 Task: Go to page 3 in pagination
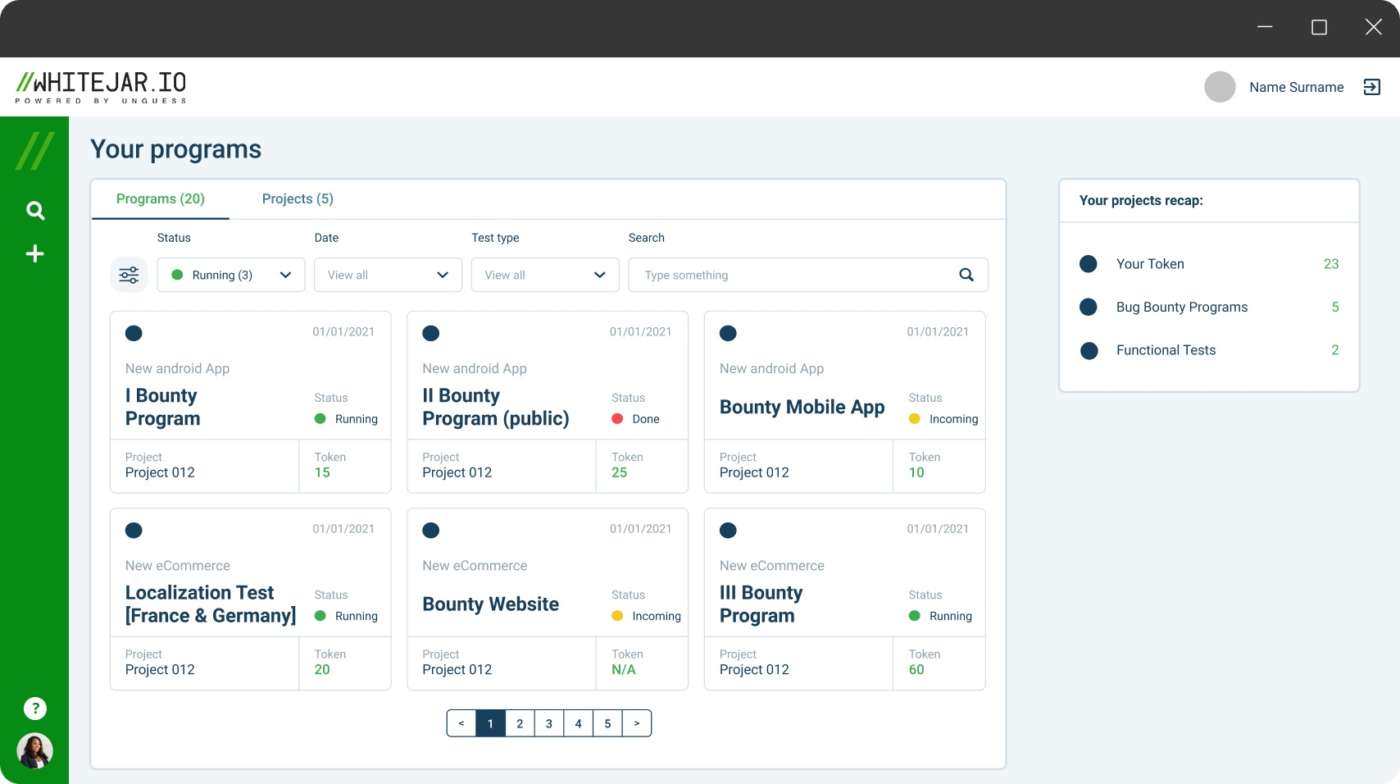click(549, 723)
